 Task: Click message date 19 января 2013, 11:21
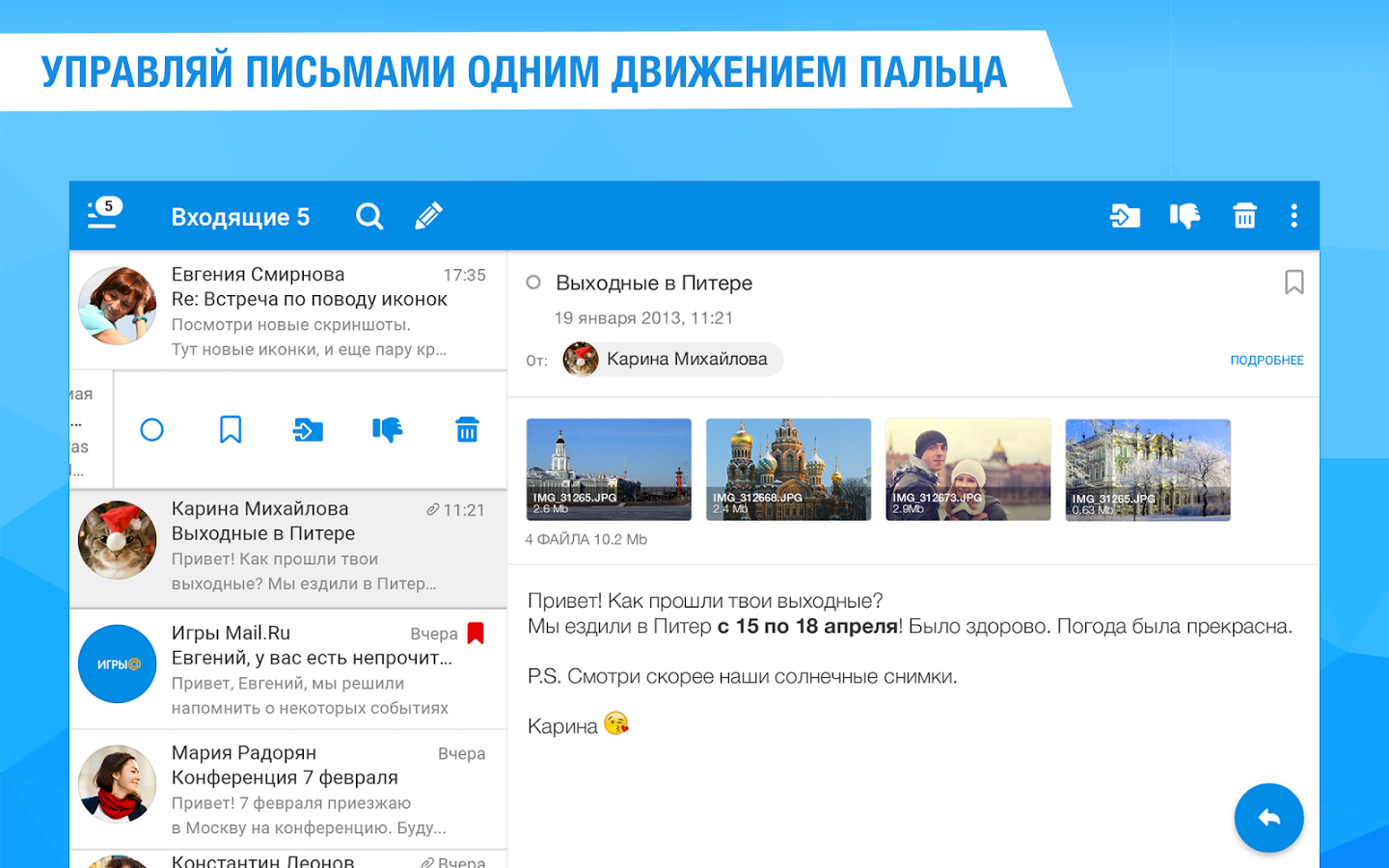point(643,318)
